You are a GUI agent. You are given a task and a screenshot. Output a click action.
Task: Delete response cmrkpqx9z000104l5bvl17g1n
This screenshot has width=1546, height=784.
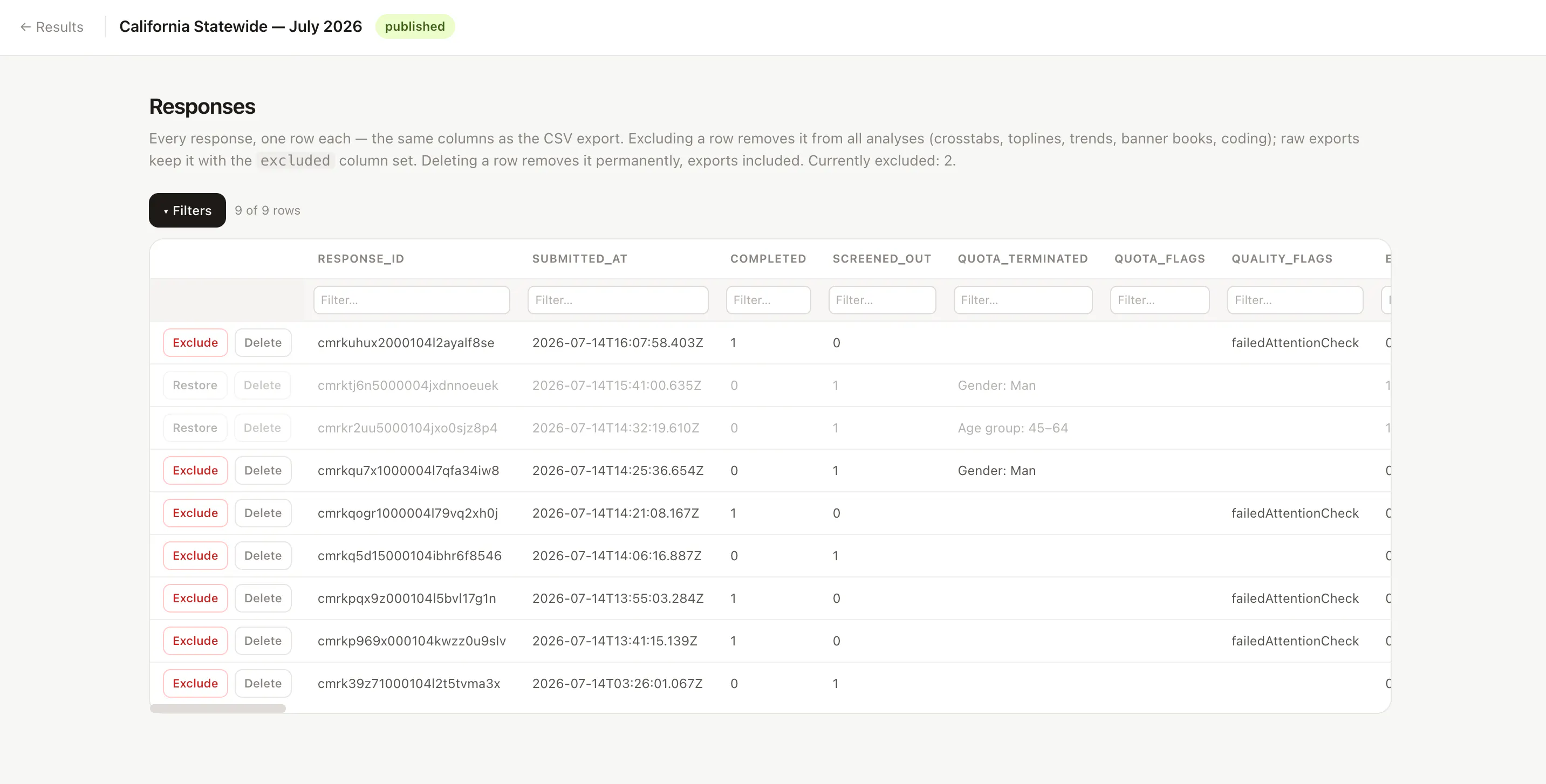tap(263, 598)
